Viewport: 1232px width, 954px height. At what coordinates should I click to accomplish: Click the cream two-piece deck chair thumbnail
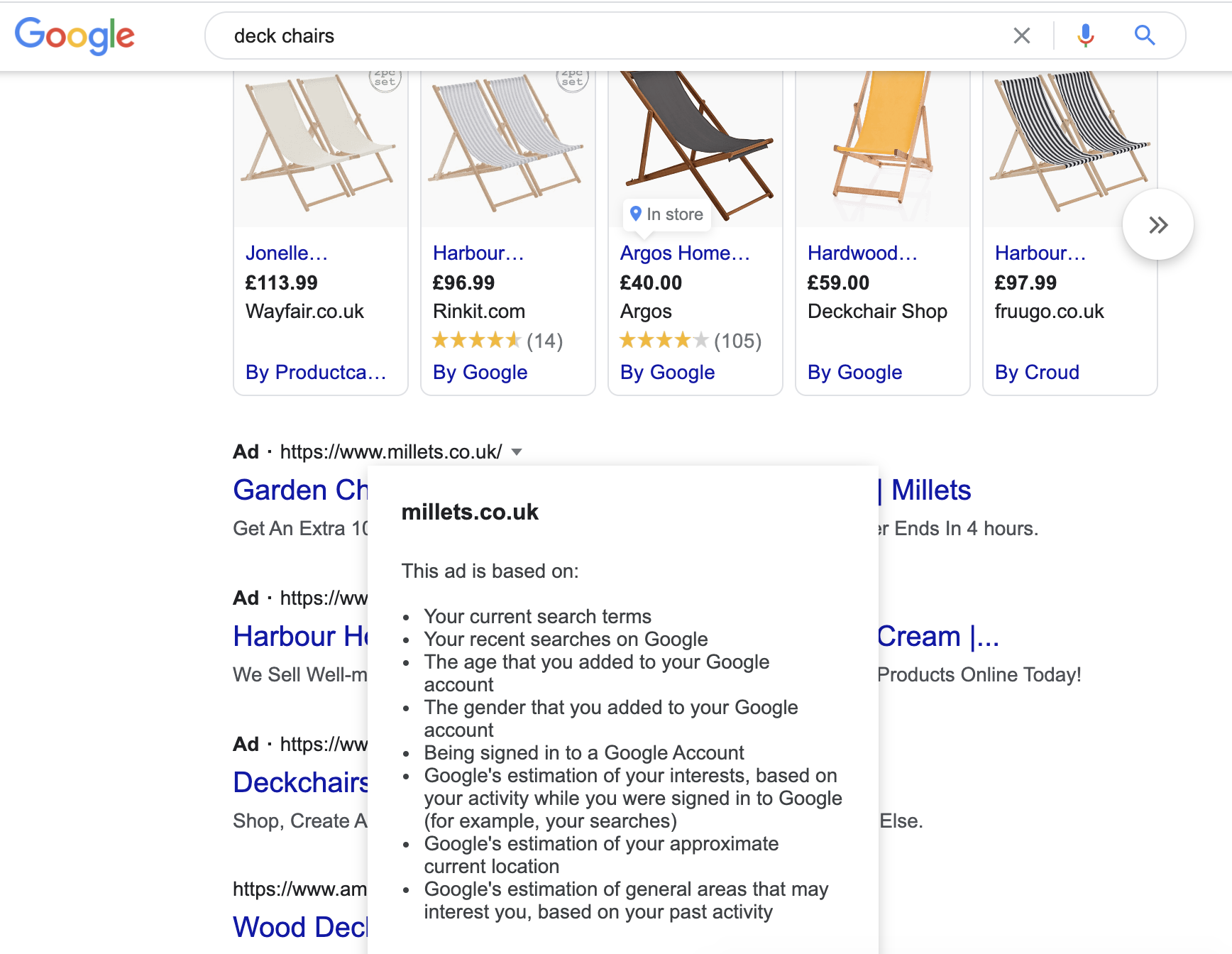320,146
